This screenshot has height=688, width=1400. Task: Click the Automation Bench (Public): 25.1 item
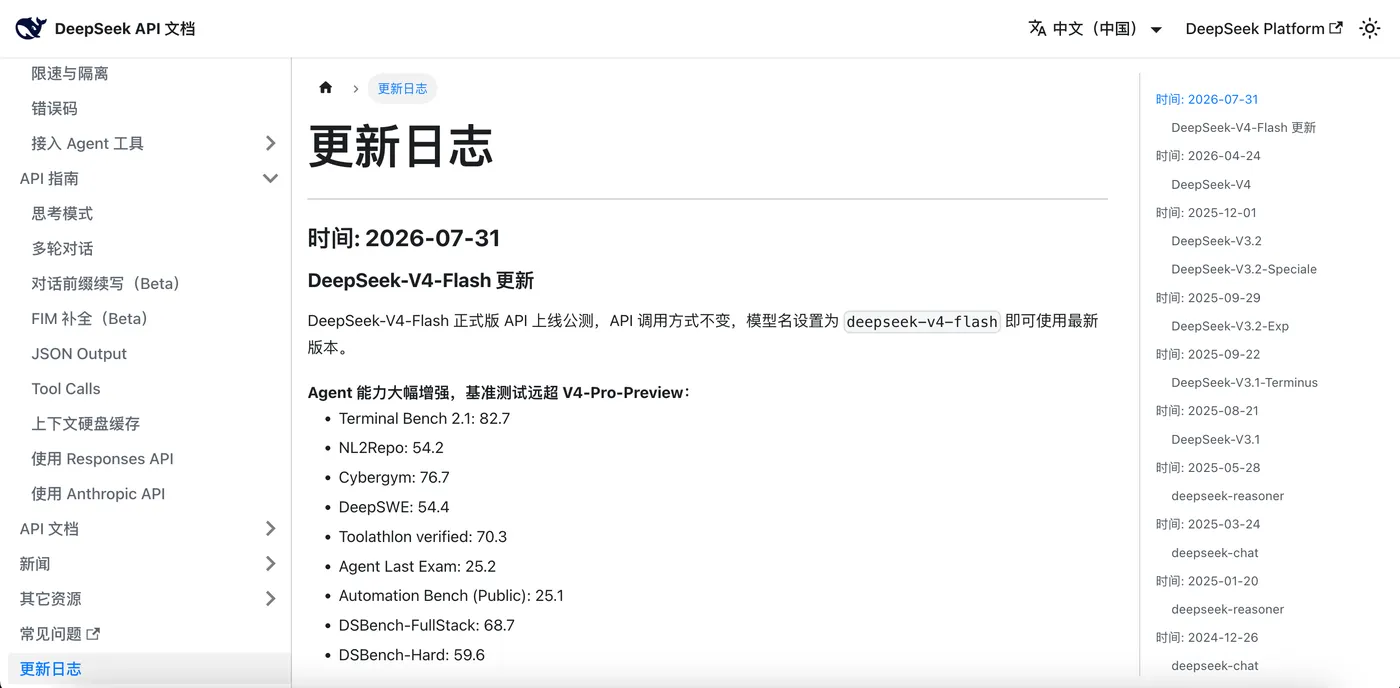[x=451, y=595]
